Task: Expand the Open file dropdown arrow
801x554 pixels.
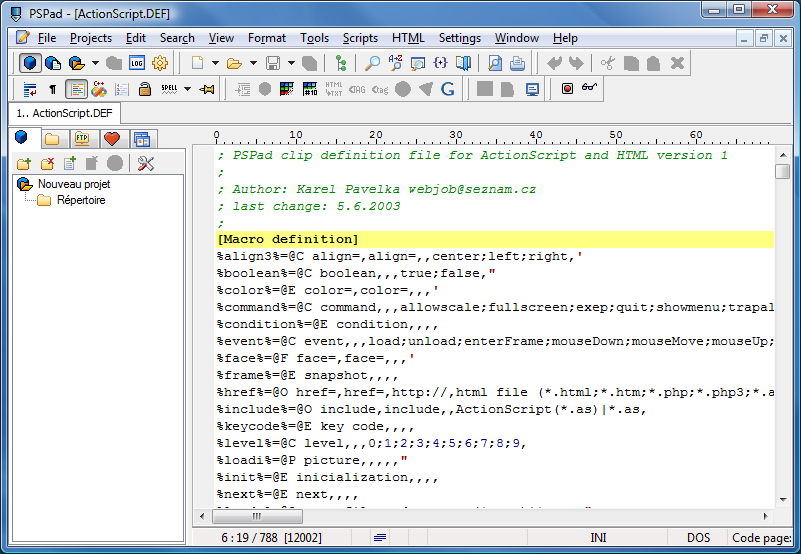Action: pyautogui.click(x=252, y=63)
